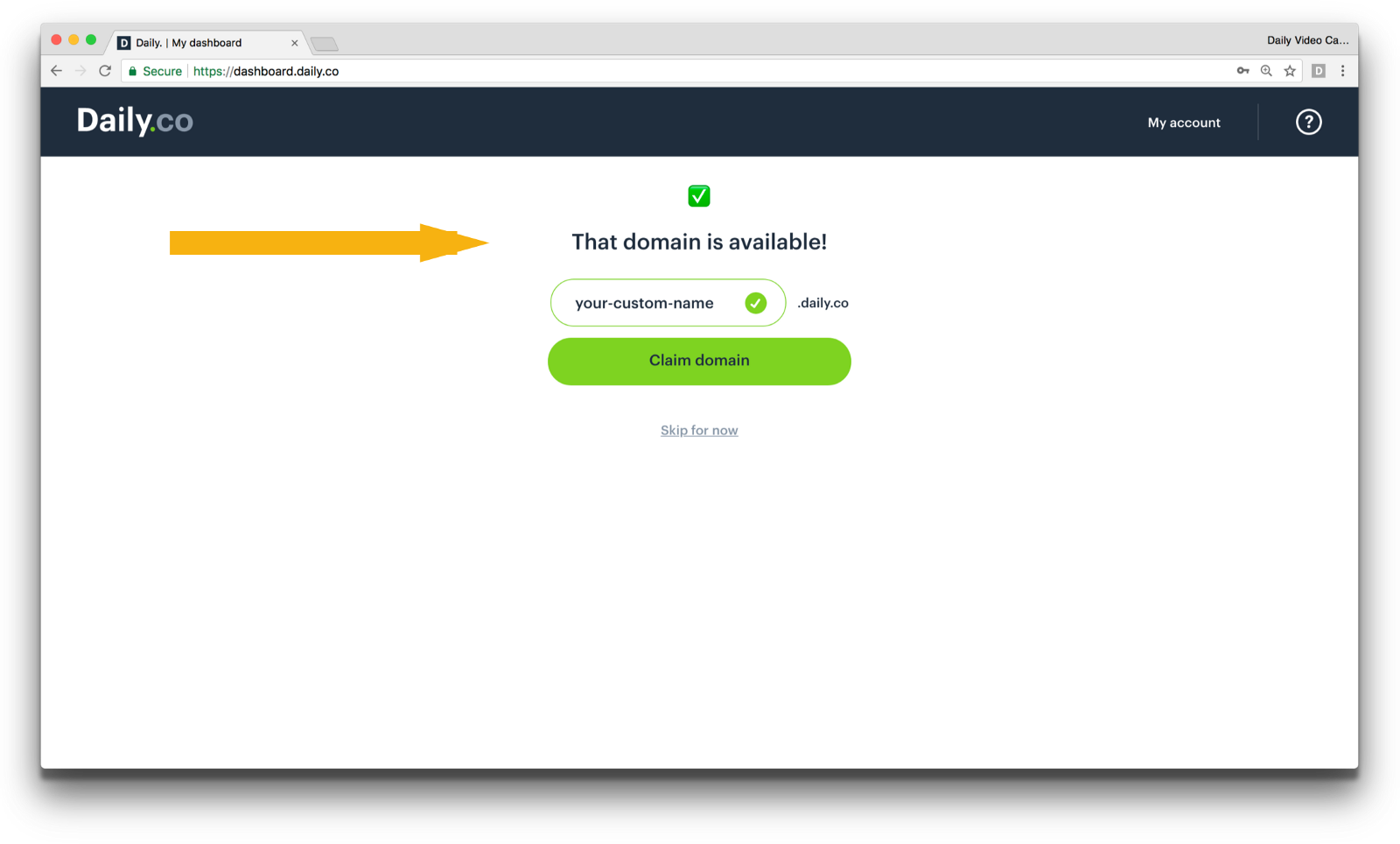Open the help question mark icon
The height and width of the screenshot is (844, 1400).
point(1308,122)
